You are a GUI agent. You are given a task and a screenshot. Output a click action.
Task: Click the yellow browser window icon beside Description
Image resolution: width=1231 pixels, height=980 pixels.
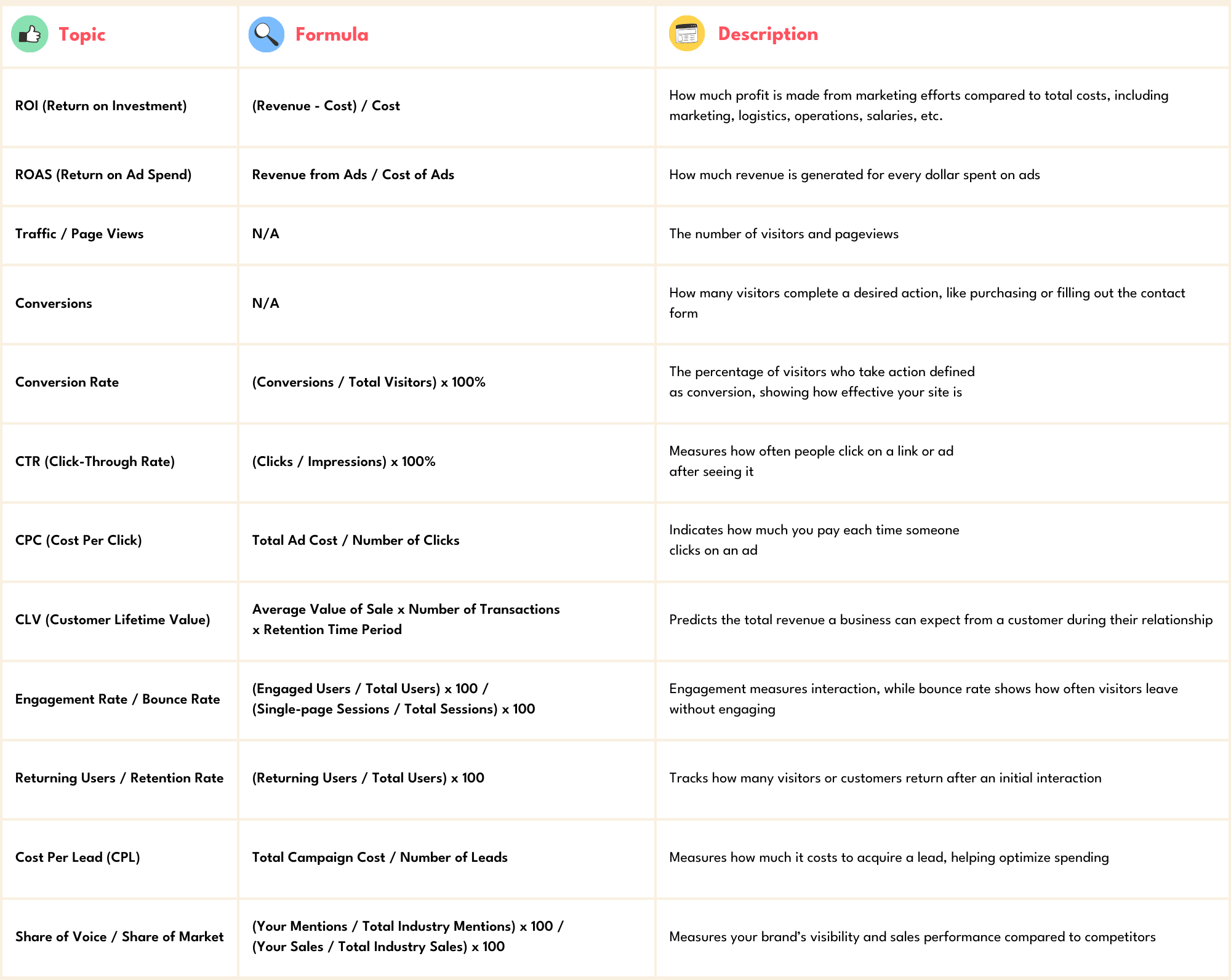(686, 34)
